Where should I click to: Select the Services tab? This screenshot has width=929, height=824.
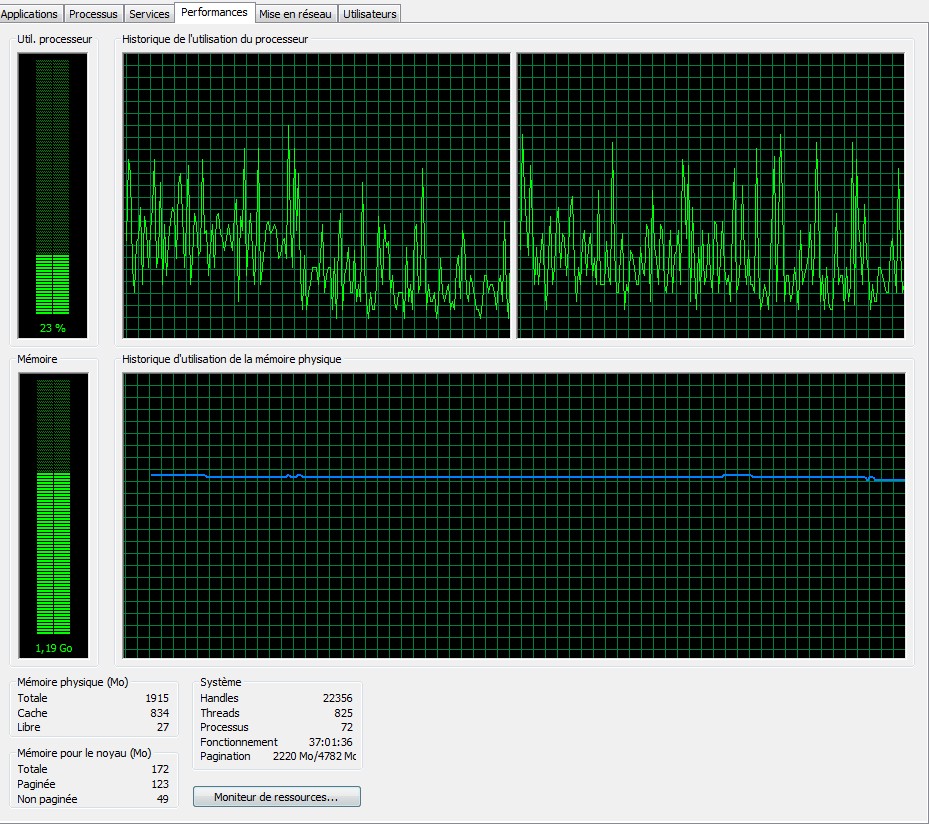[149, 14]
